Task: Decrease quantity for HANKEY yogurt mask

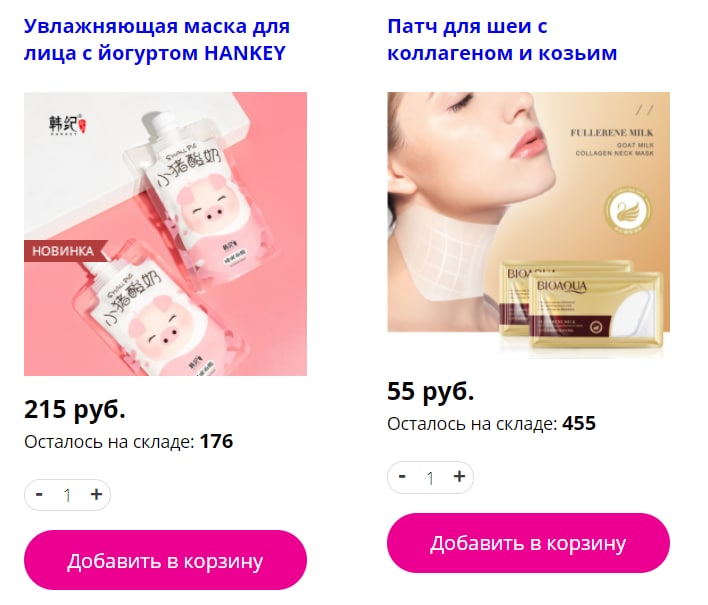Action: [39, 495]
